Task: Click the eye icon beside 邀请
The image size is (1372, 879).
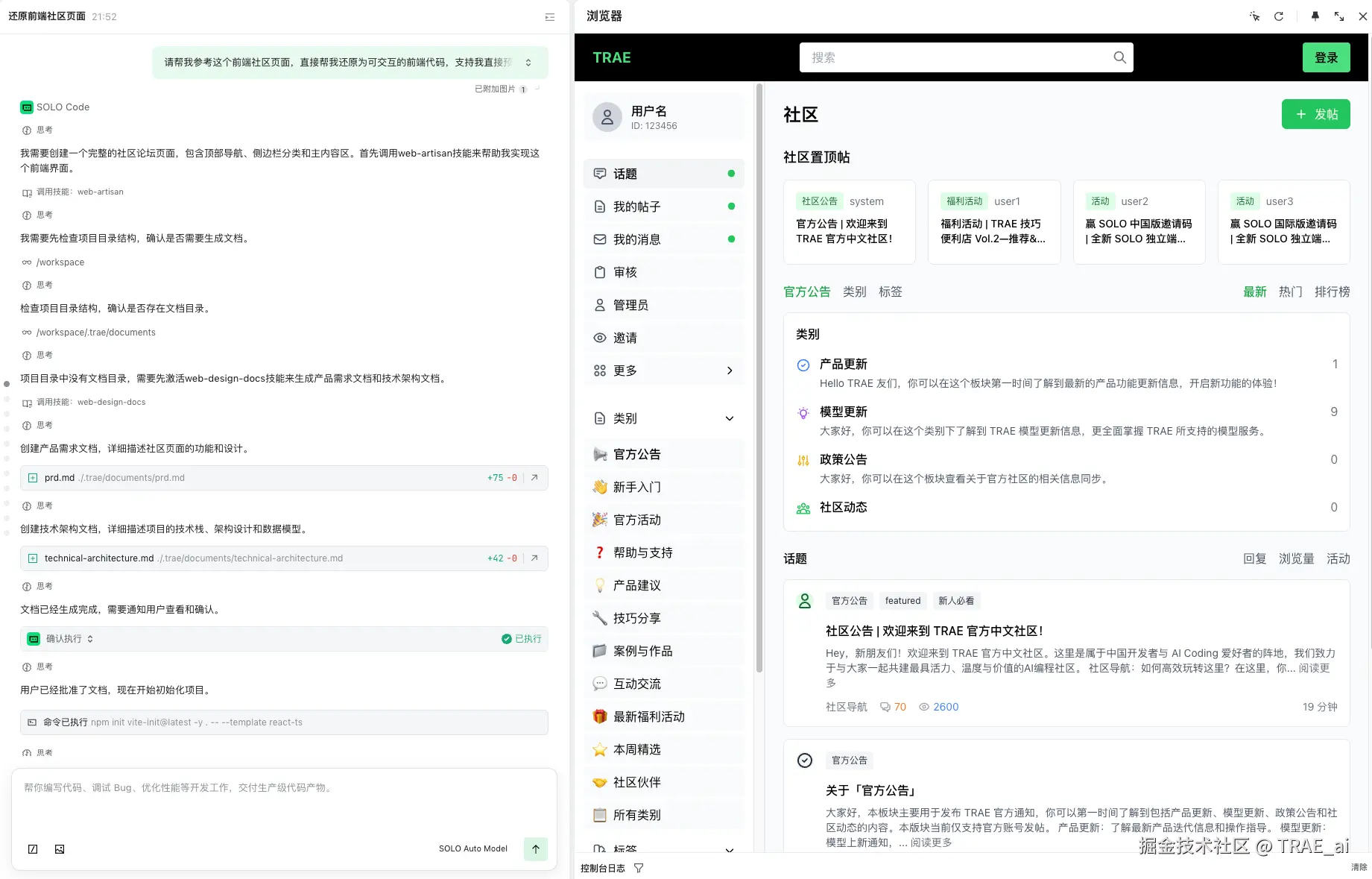Action: (x=600, y=338)
